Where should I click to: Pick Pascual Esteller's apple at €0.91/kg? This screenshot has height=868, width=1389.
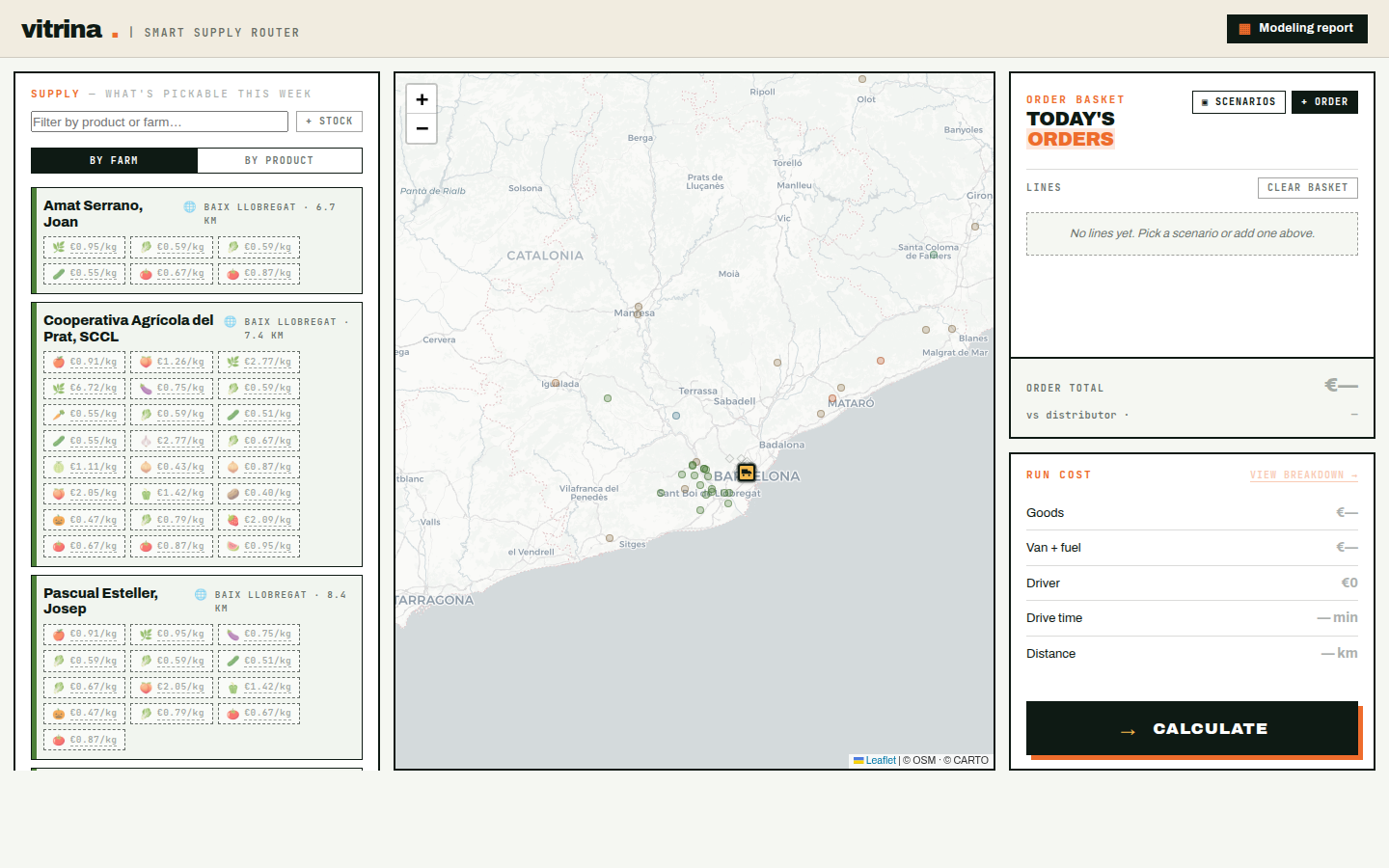[85, 635]
